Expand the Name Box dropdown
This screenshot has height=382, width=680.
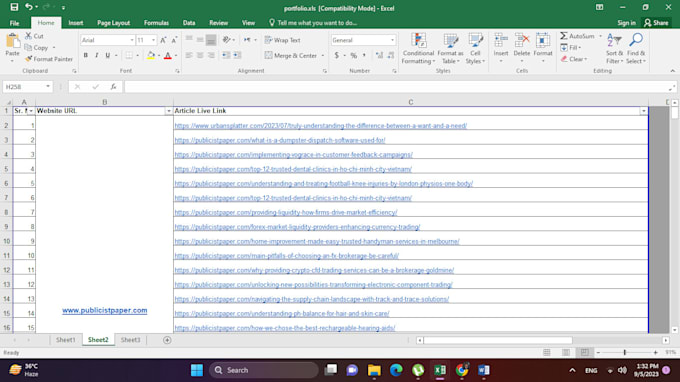point(48,87)
